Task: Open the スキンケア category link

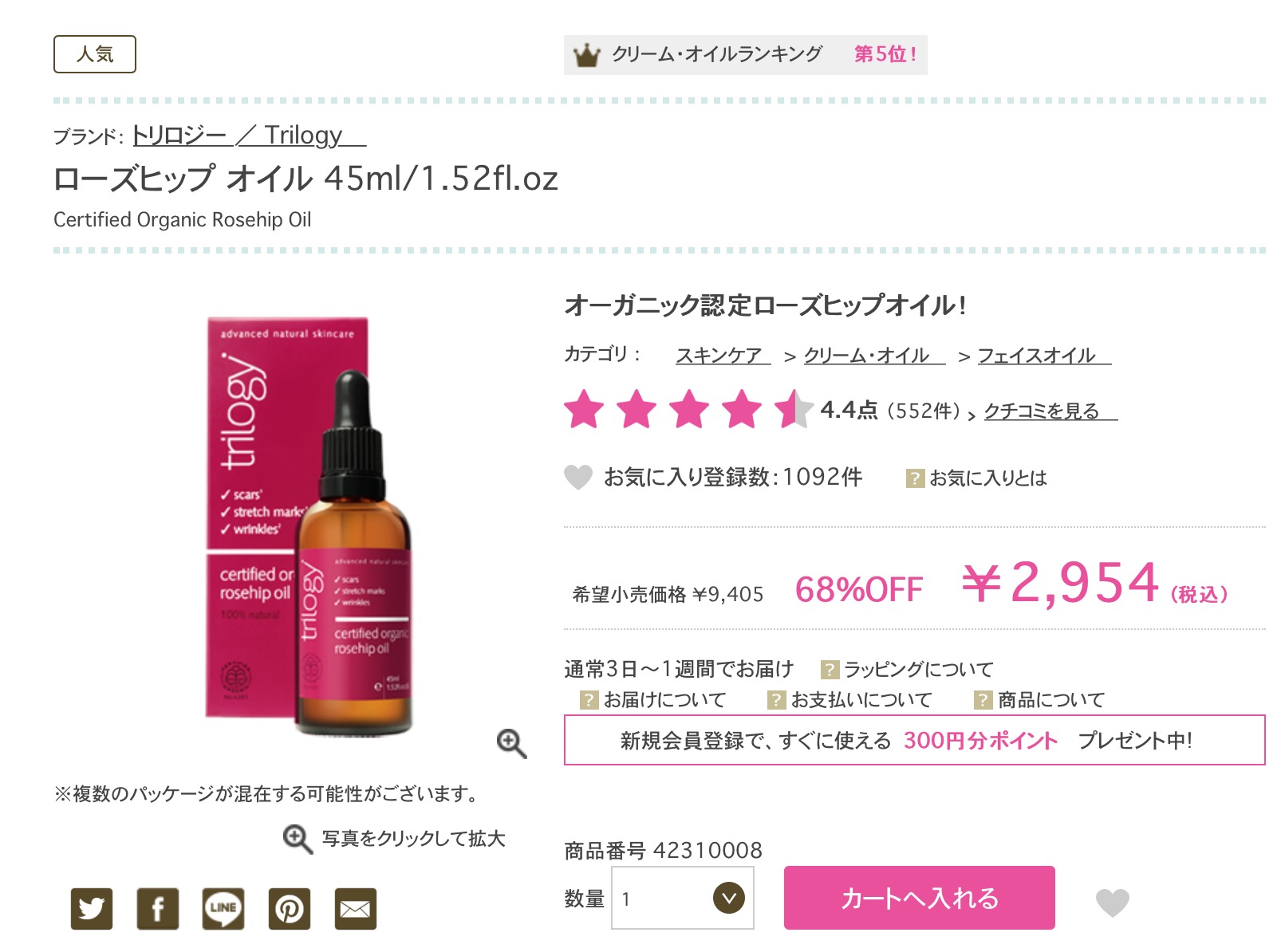Action: pos(723,355)
